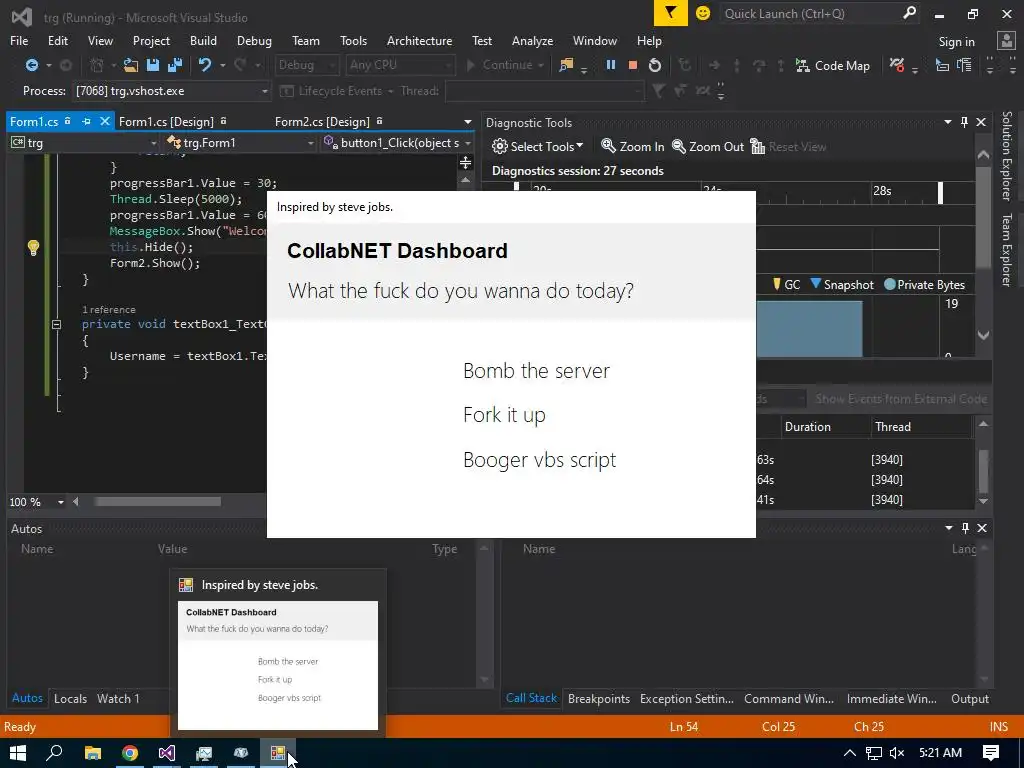The width and height of the screenshot is (1024, 768).
Task: Toggle pin on the Form1.cs tab
Action: tap(86, 121)
